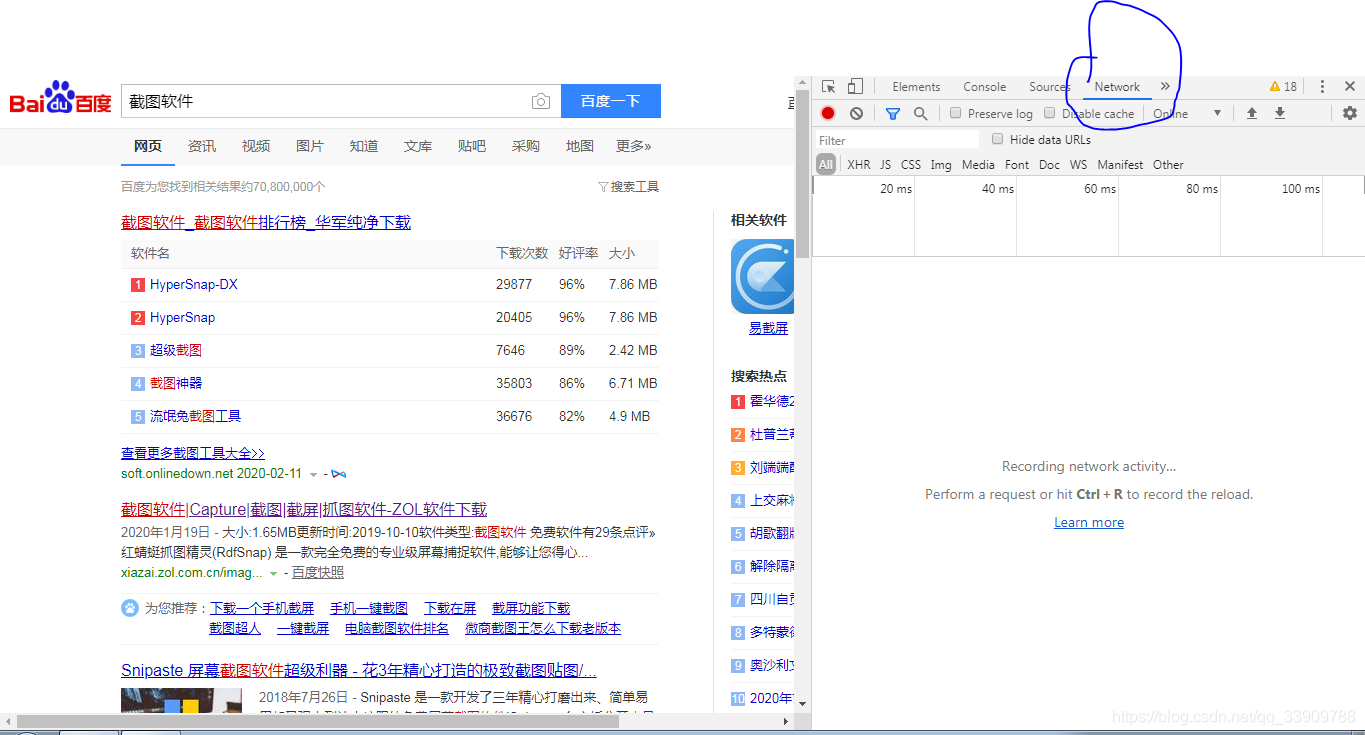Enable Disable cache checkbox

pyautogui.click(x=1049, y=113)
